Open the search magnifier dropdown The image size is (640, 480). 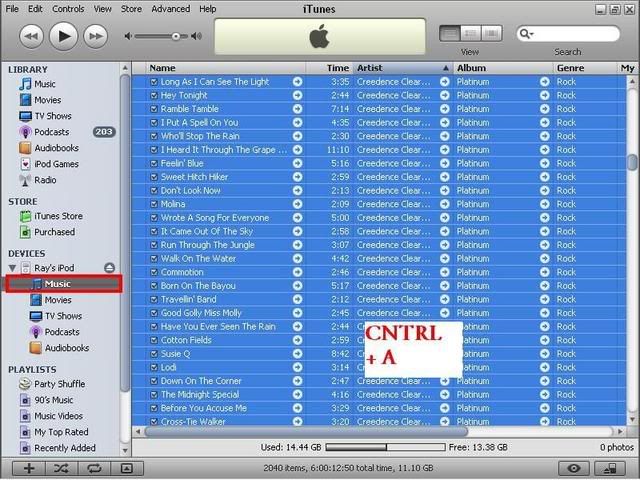(x=526, y=33)
